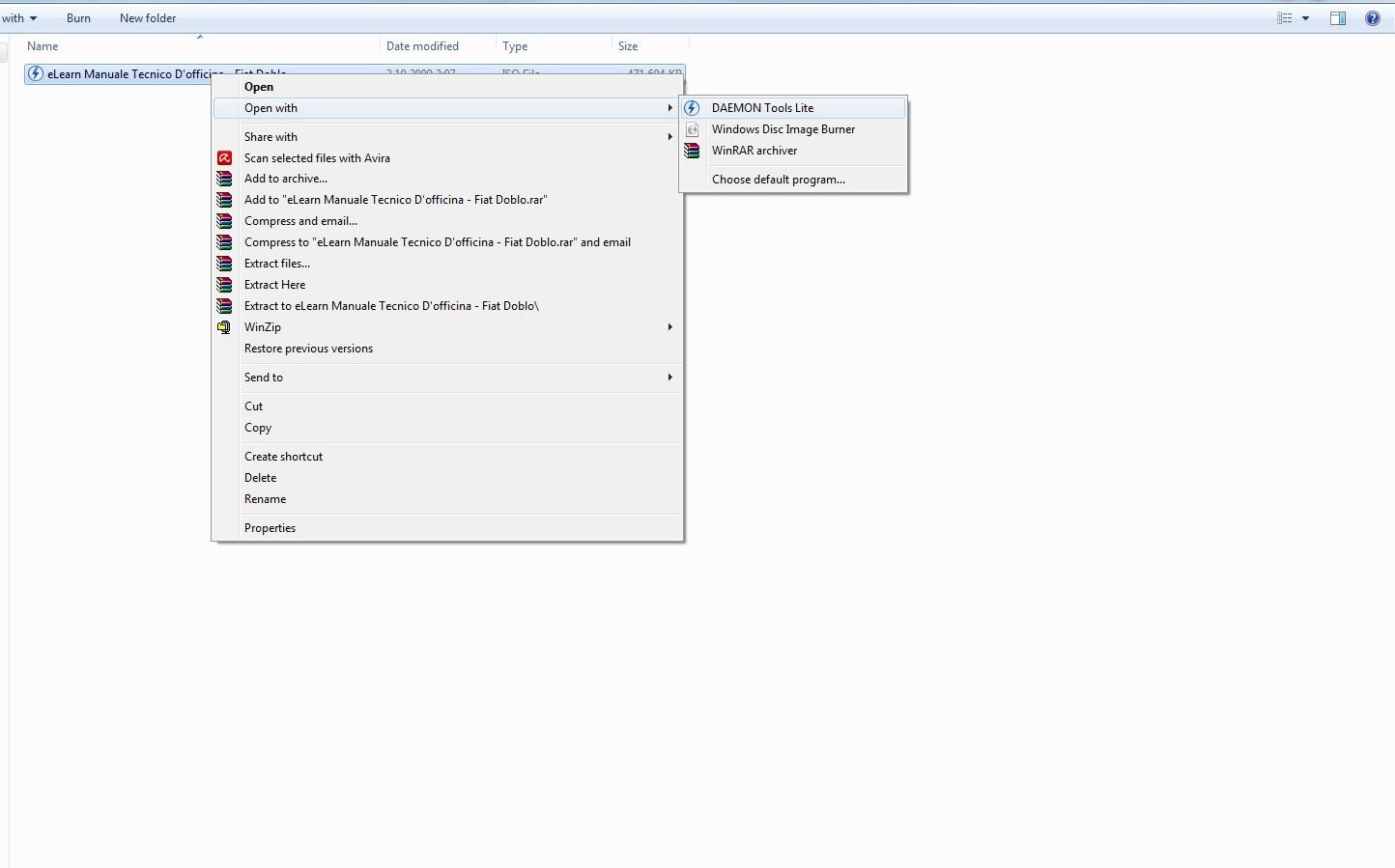Click the Avira icon beside Scan selected files
Image resolution: width=1395 pixels, height=868 pixels.
pyautogui.click(x=224, y=158)
